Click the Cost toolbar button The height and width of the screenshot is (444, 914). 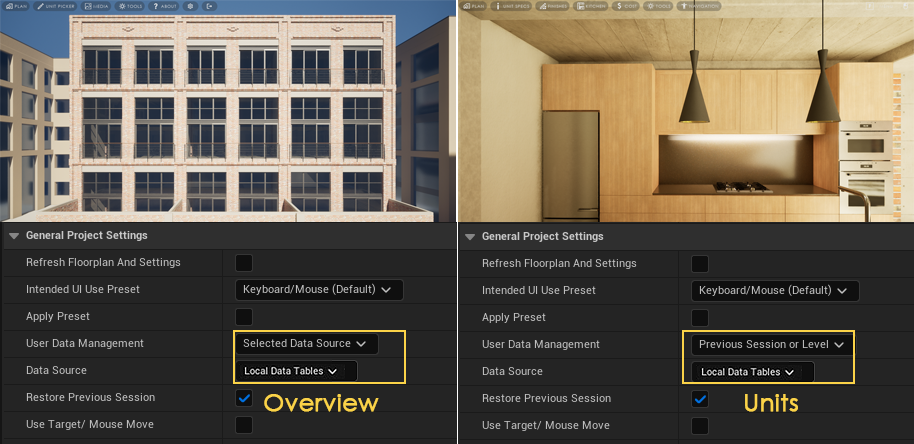click(x=628, y=6)
